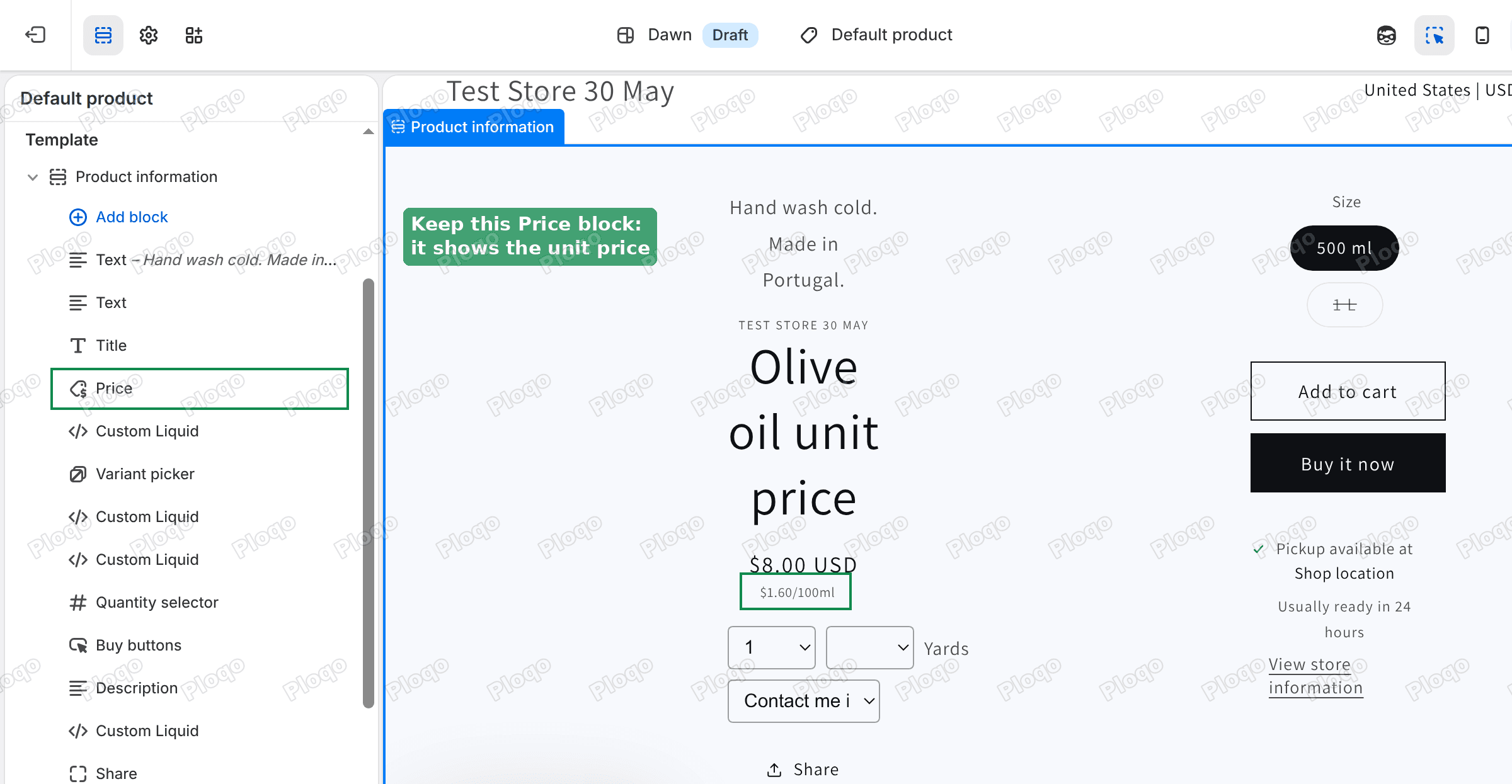This screenshot has height=784, width=1512.
Task: Click the Add block link
Action: coord(132,217)
